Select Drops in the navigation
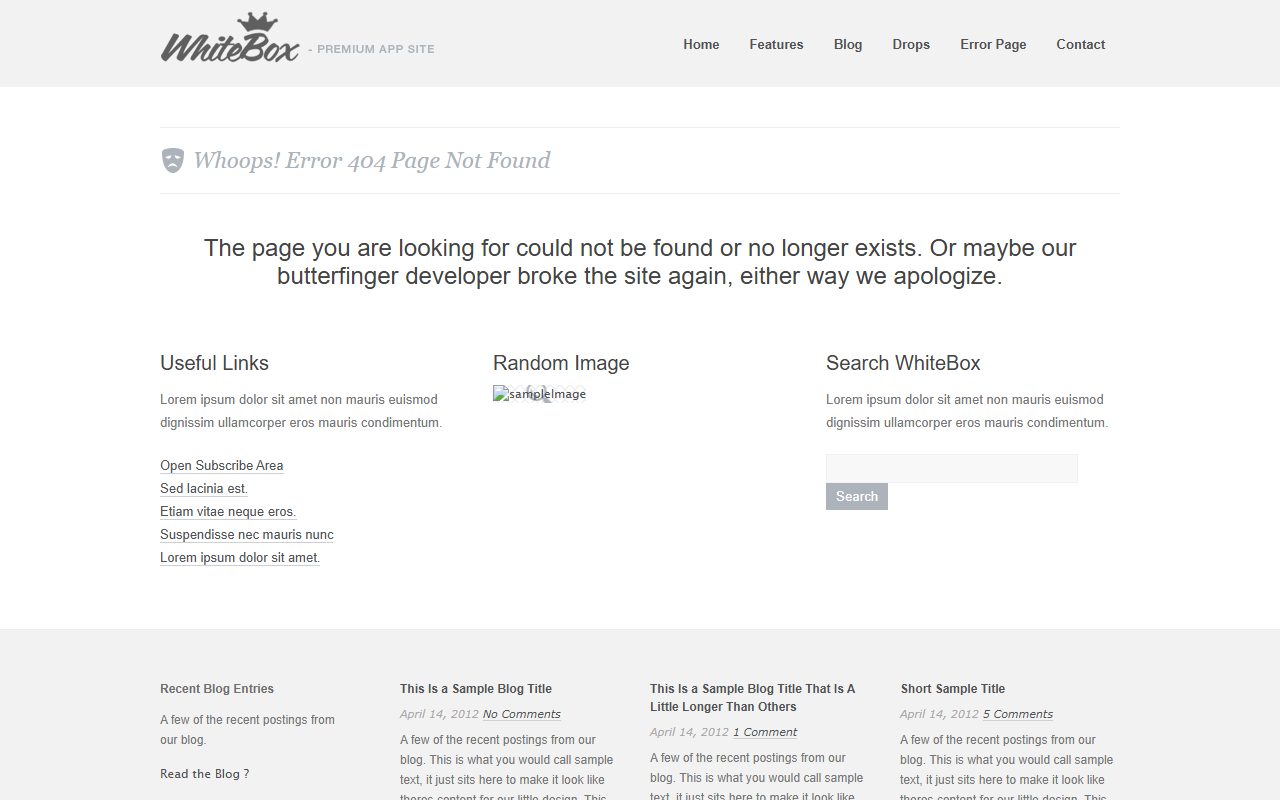 (x=911, y=44)
